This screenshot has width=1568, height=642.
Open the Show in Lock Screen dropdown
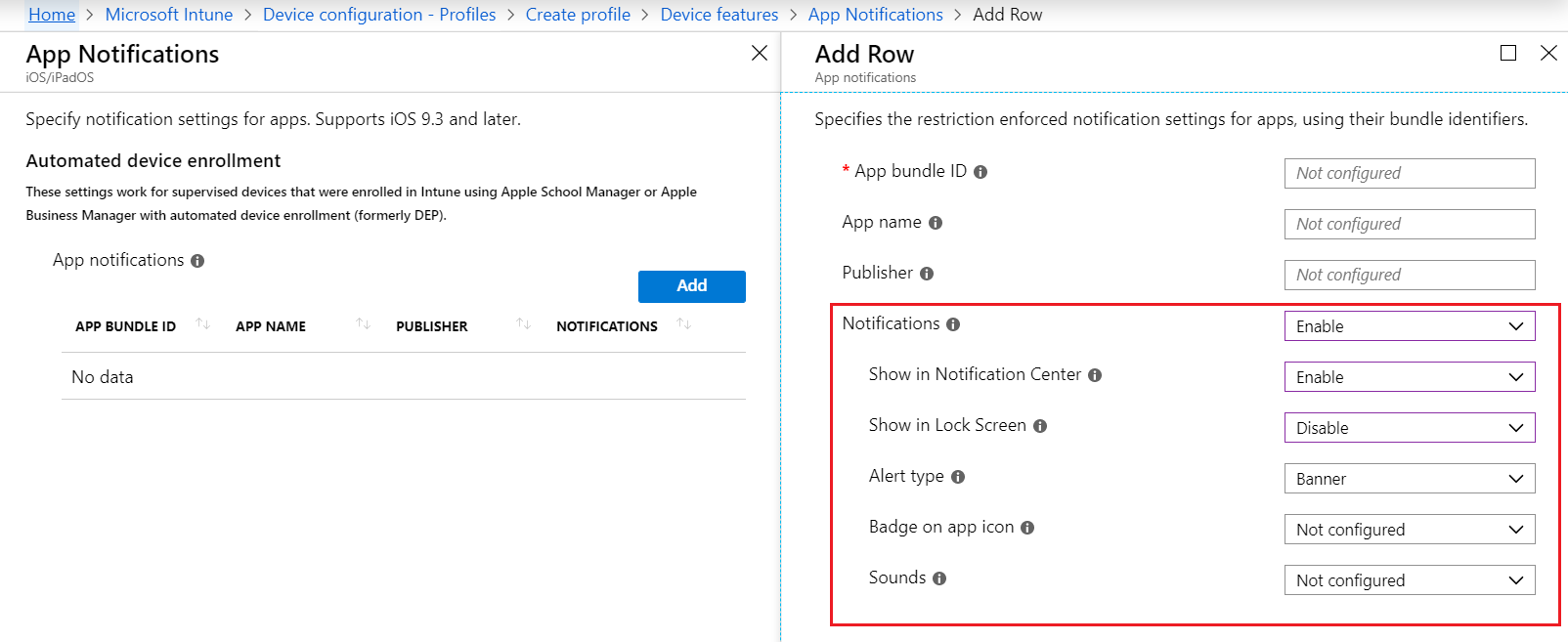pos(1409,428)
